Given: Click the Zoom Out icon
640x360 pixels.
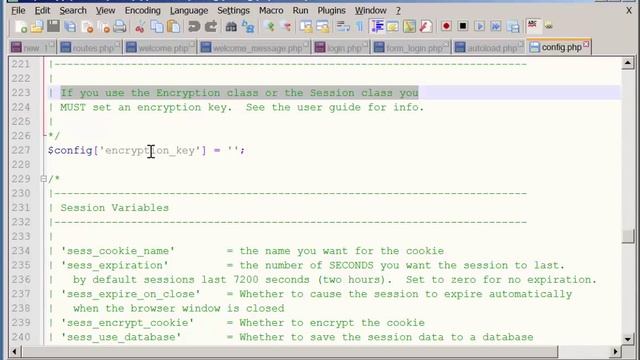Looking at the screenshot, I should pyautogui.click(x=286, y=27).
